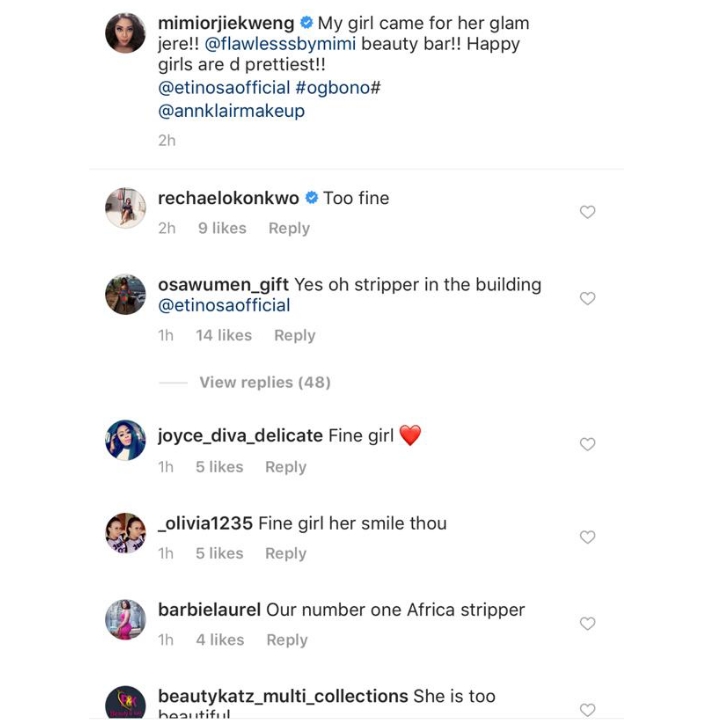Like rechaelokonkwo's "Too fine" comment
The height and width of the screenshot is (720, 720).
(x=588, y=212)
